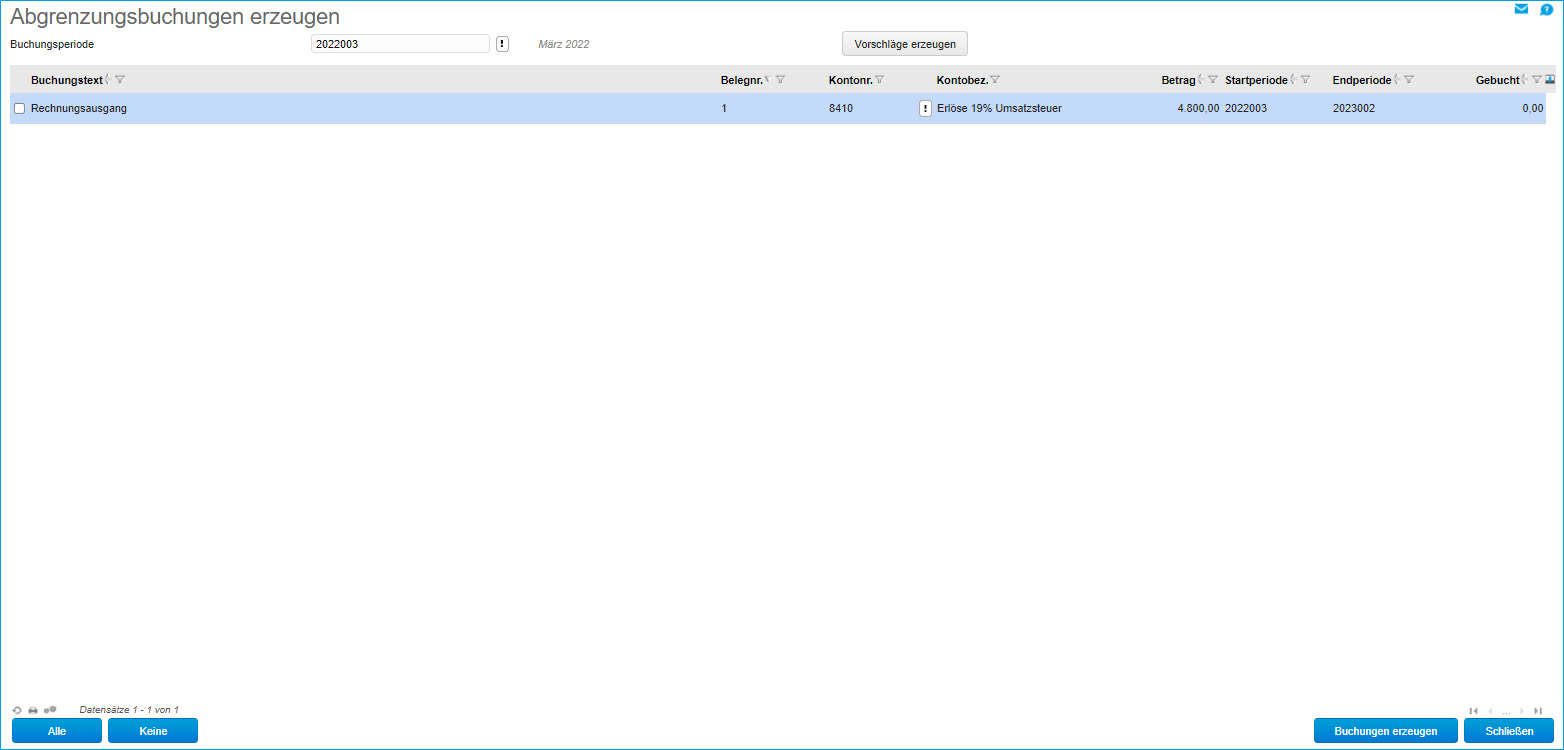The height and width of the screenshot is (750, 1564).
Task: Click the refresh icon below the table
Action: click(x=17, y=710)
